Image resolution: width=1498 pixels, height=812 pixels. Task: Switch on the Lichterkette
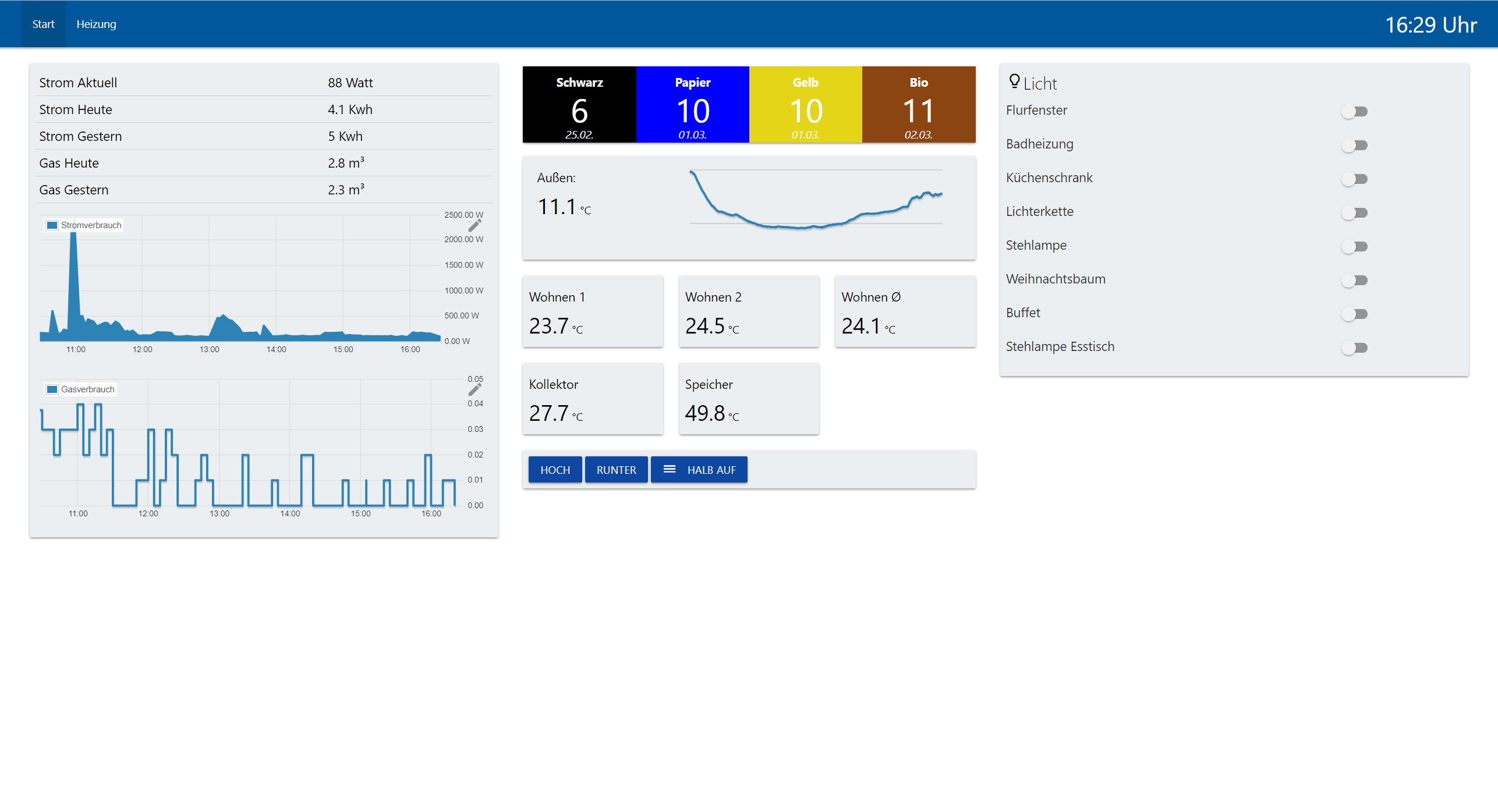click(x=1354, y=212)
